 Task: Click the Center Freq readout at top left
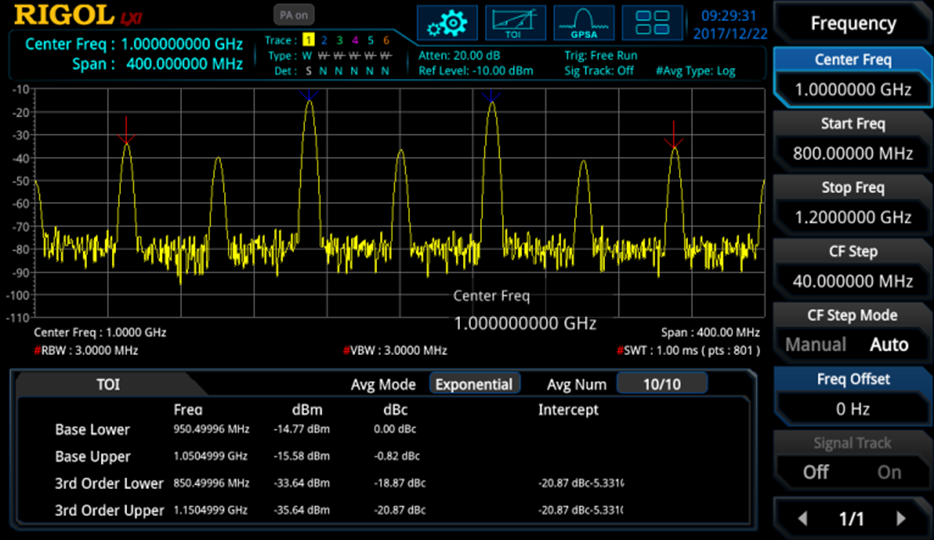click(x=134, y=45)
